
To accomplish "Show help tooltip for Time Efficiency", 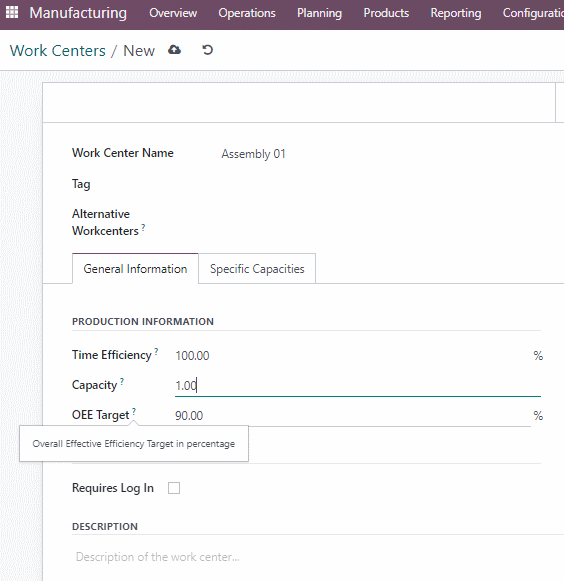I will click(x=156, y=350).
